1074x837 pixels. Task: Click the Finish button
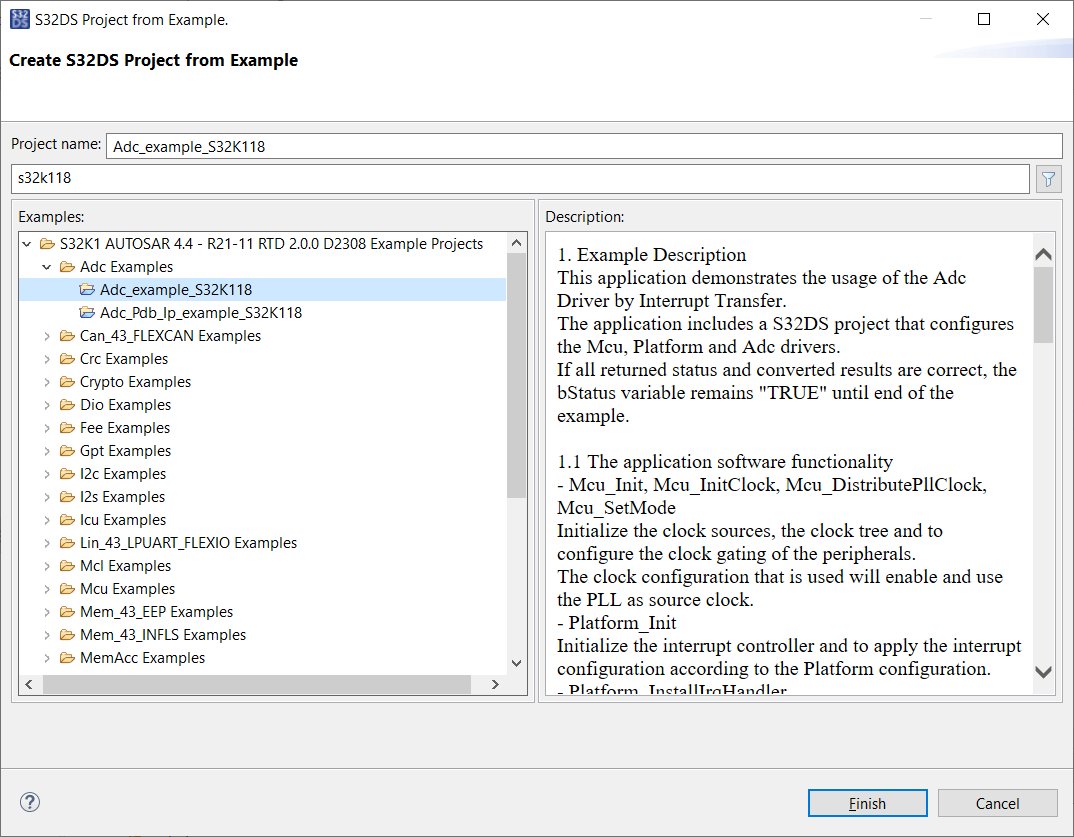(866, 802)
